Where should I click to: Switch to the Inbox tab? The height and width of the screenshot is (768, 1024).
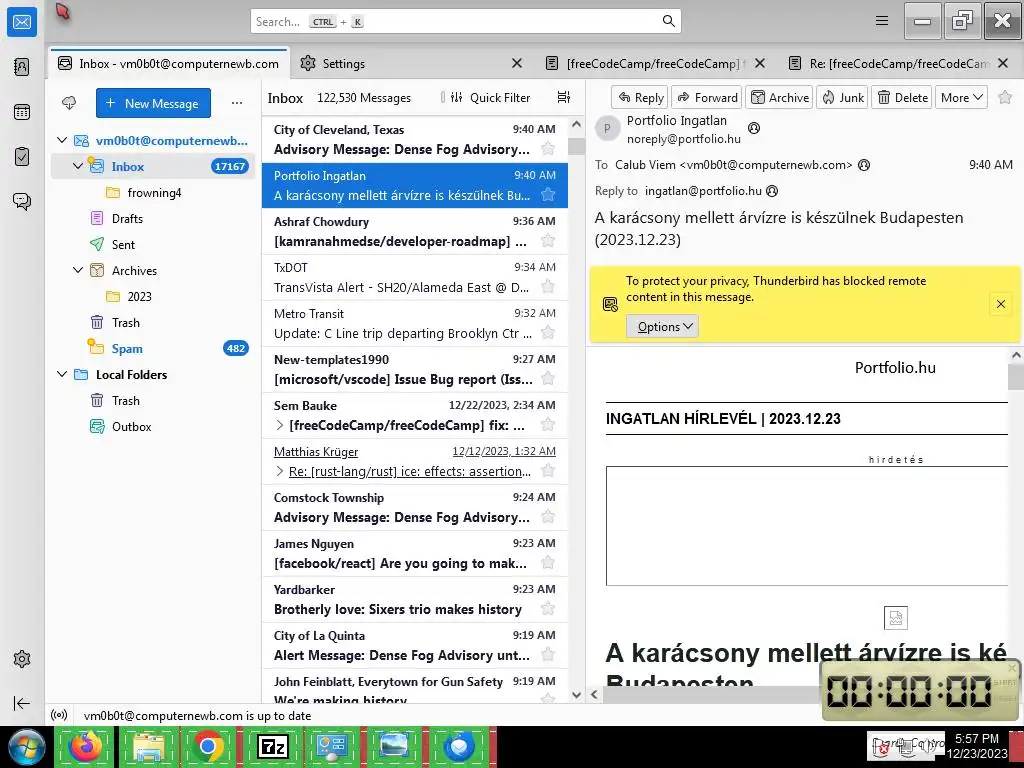coord(168,63)
